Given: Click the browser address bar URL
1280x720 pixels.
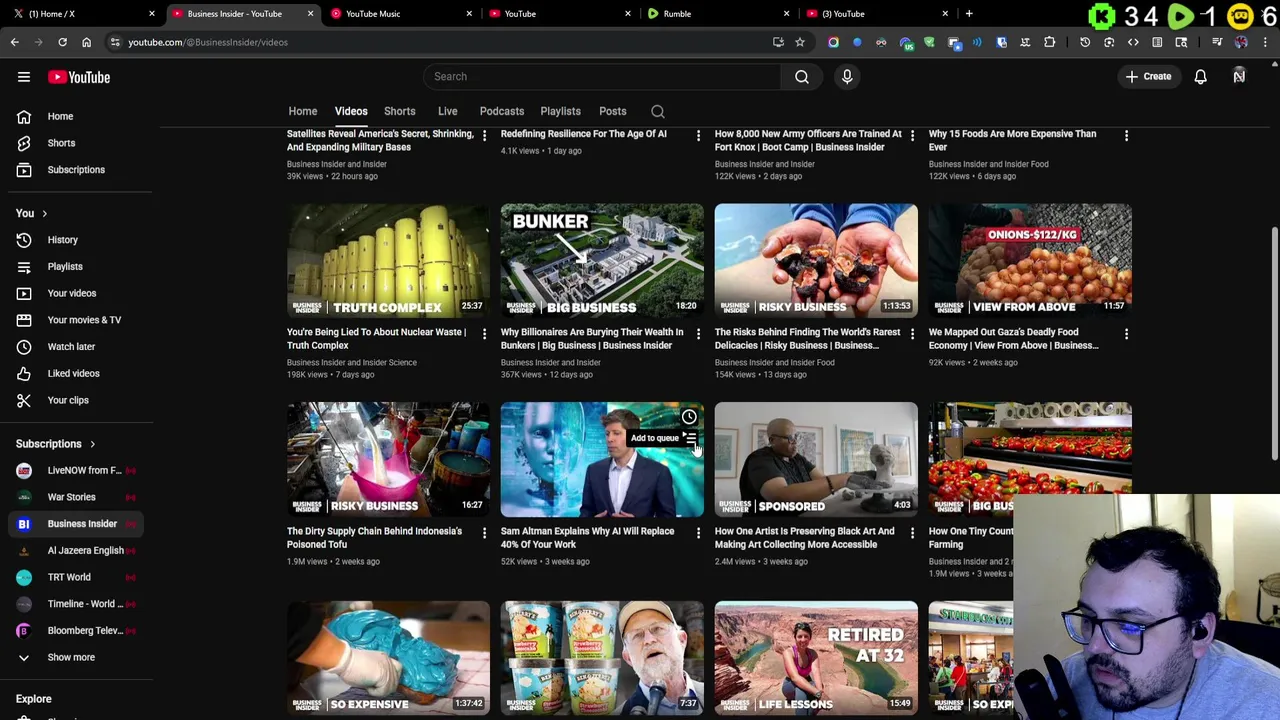Looking at the screenshot, I should (x=208, y=42).
